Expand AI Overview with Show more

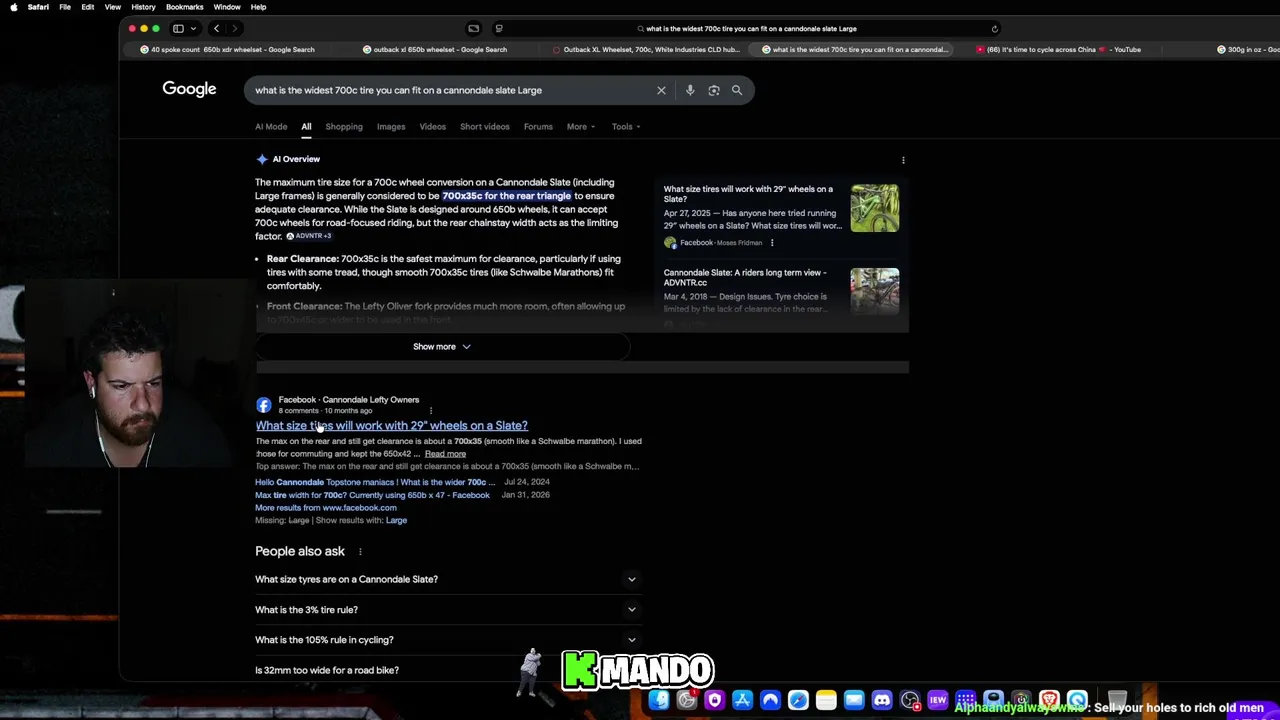click(x=441, y=347)
